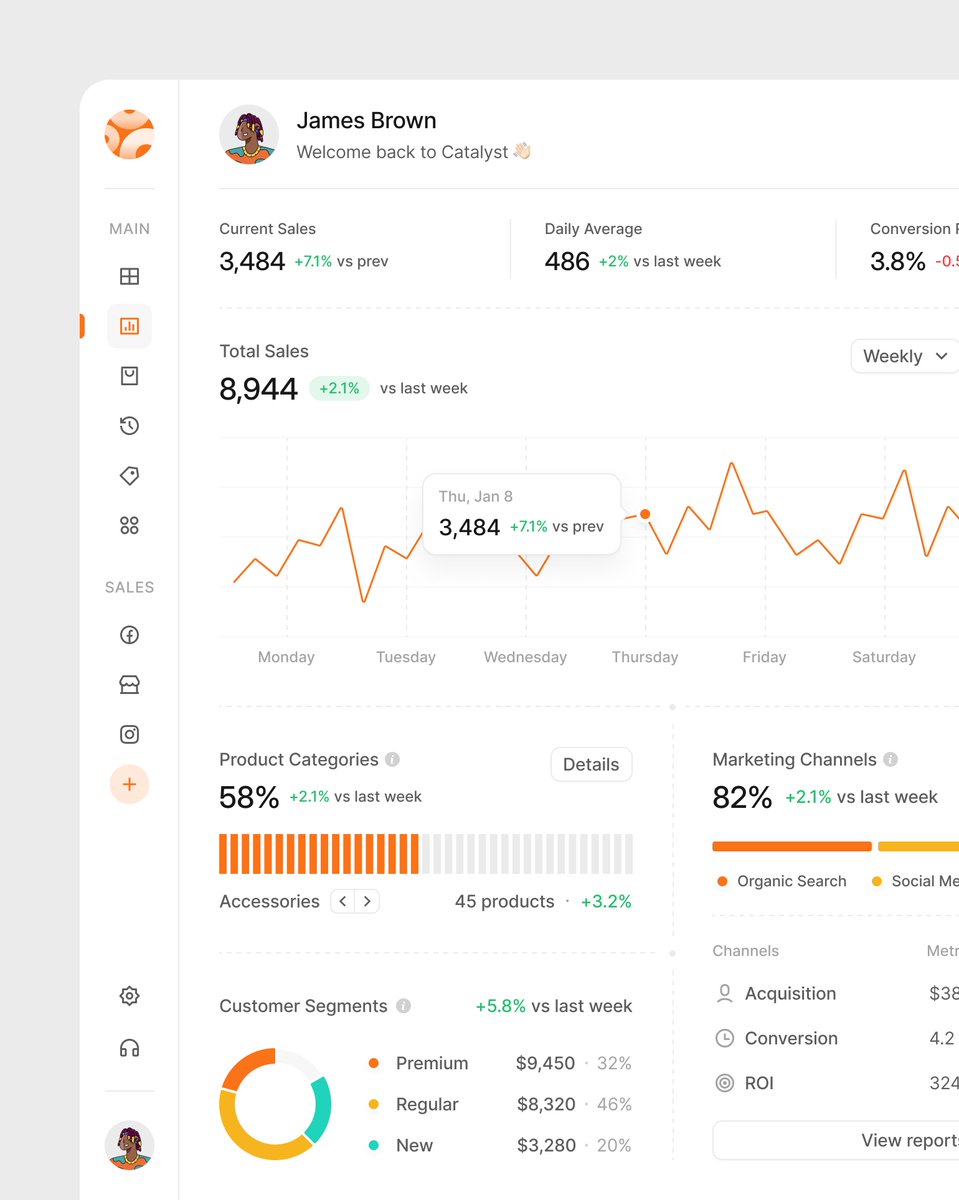Click the Marketing Channels 82% value
The height and width of the screenshot is (1200, 959).
(x=742, y=797)
